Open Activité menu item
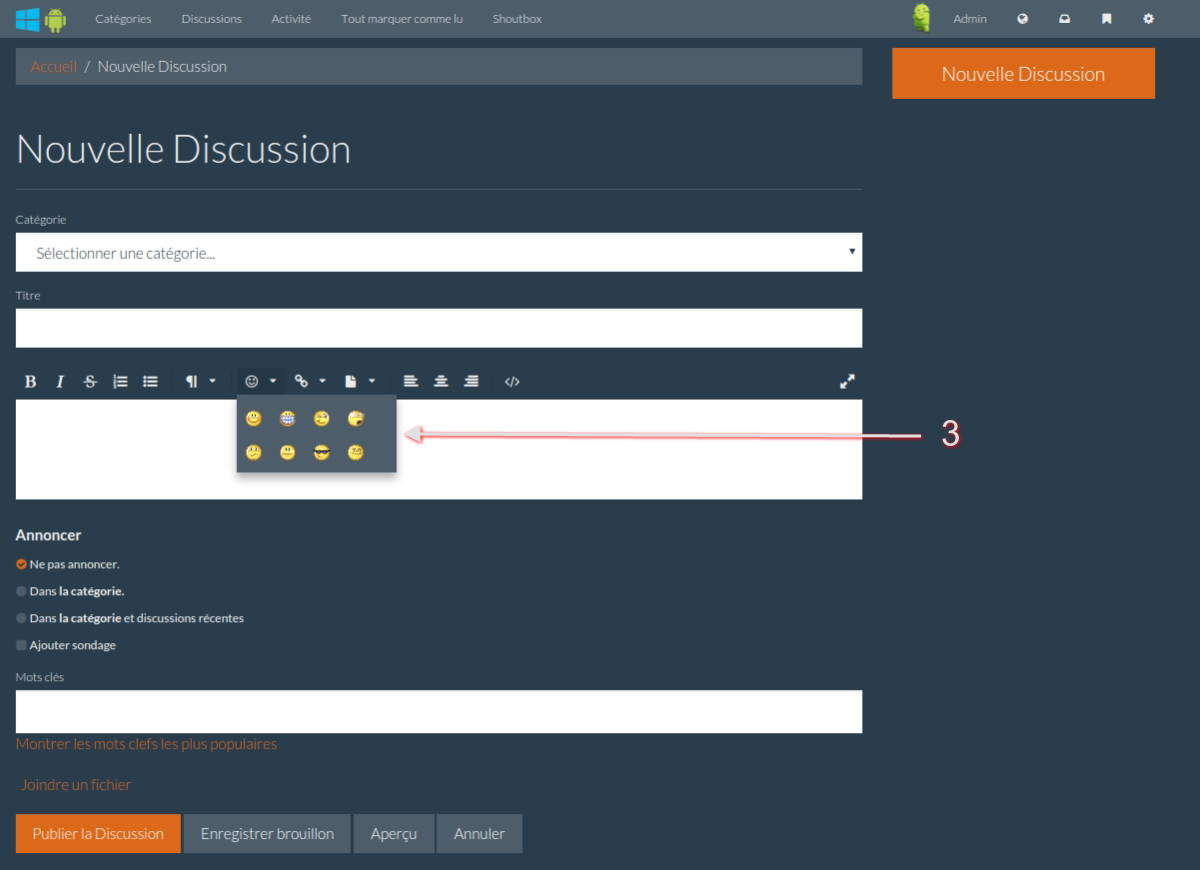The width and height of the screenshot is (1200, 870). tap(291, 19)
